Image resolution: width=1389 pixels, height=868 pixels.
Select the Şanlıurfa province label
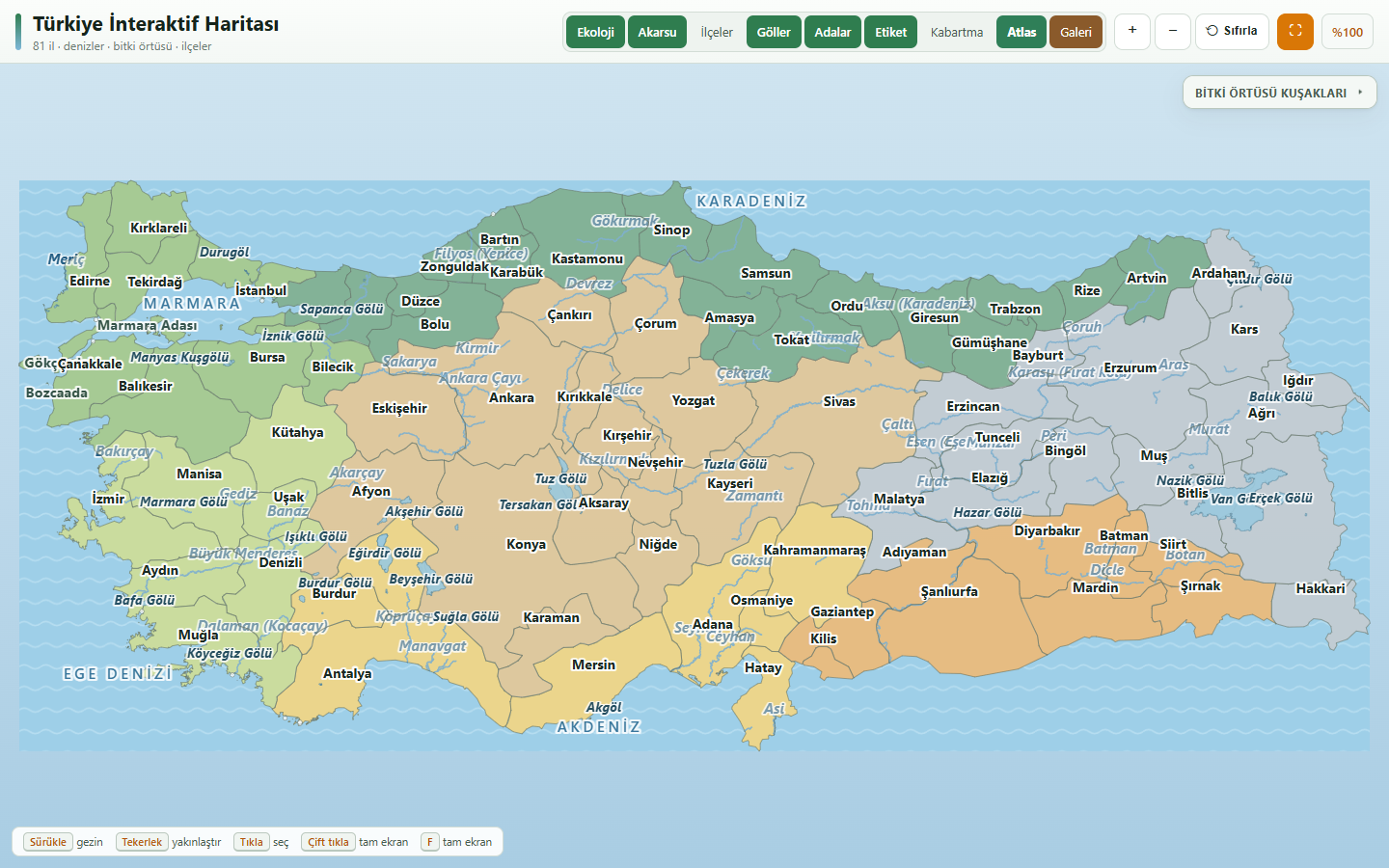[x=949, y=591]
